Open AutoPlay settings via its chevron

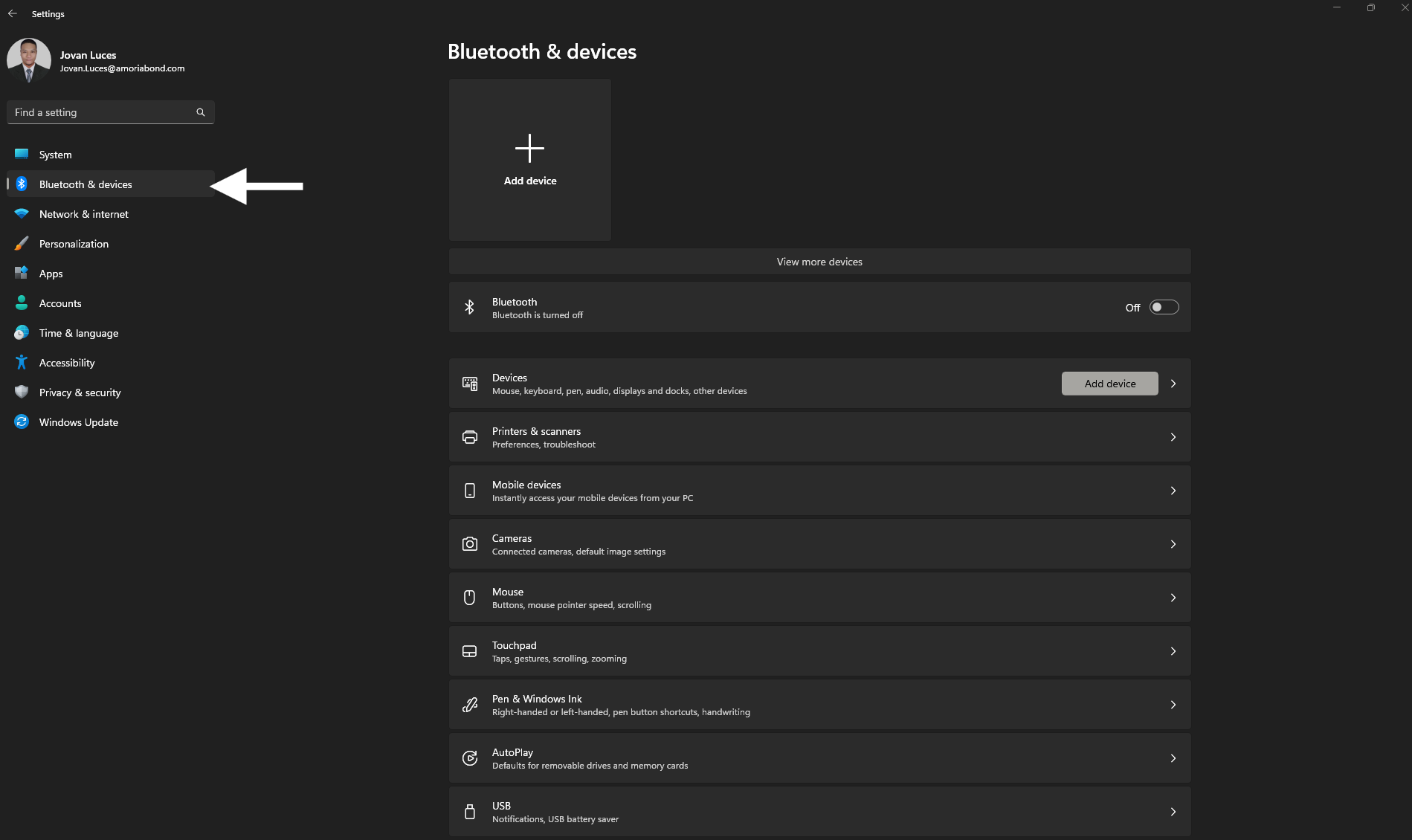tap(1173, 758)
